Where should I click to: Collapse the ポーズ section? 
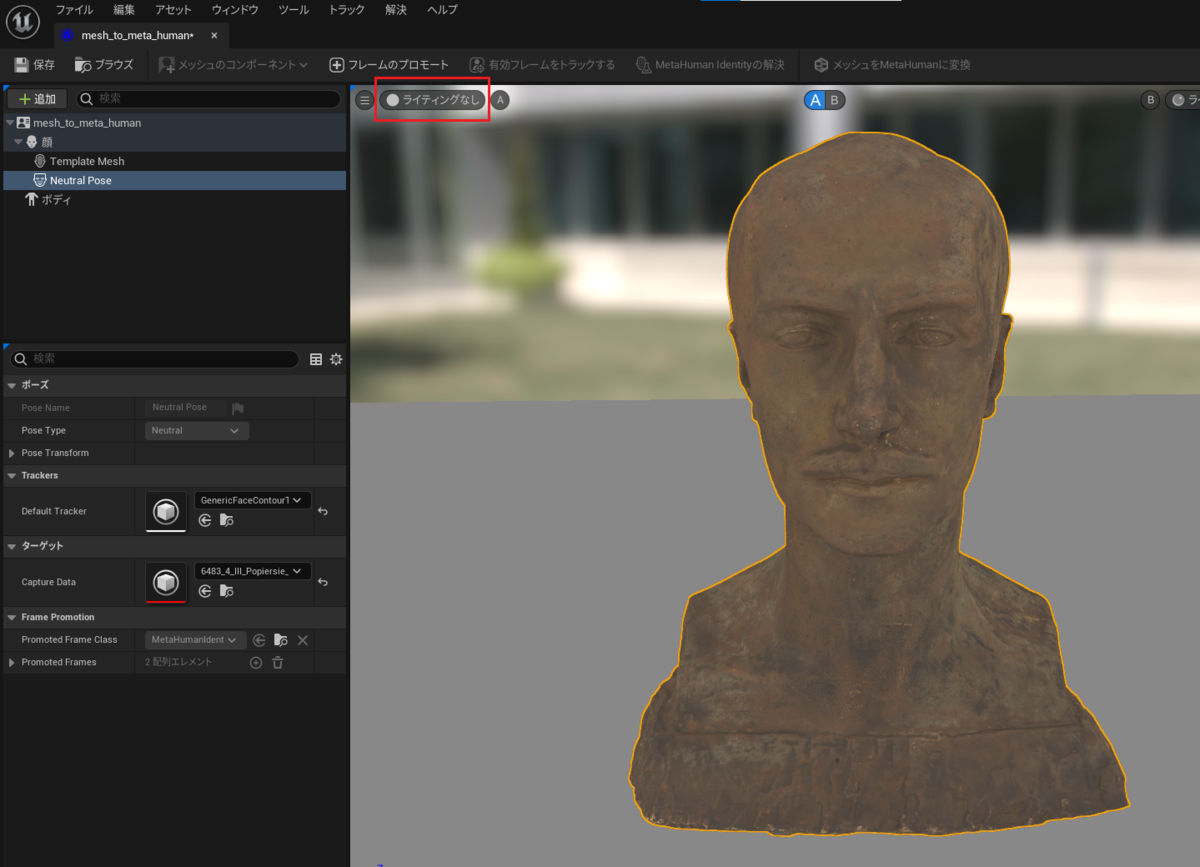pos(11,385)
